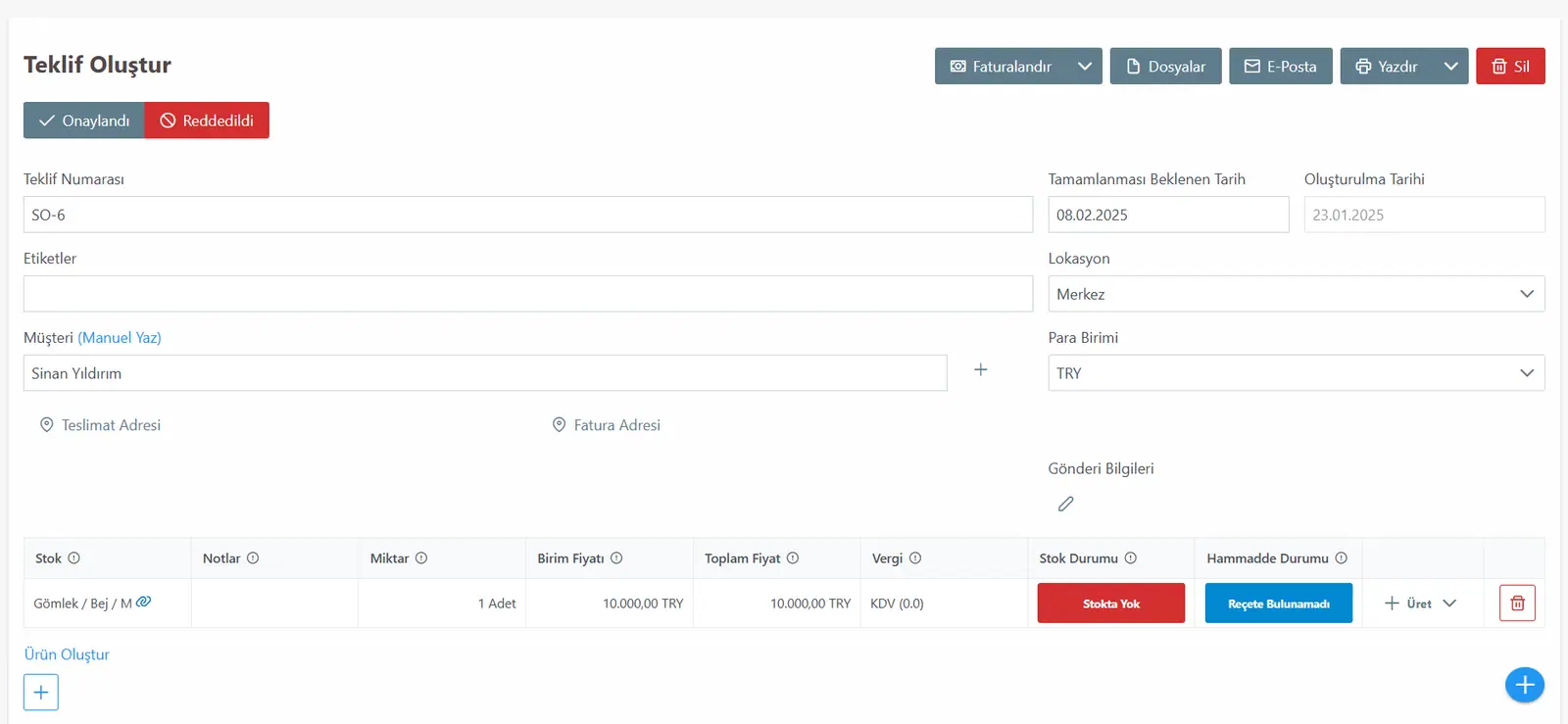Edit Gönderi Bilgileri with pencil icon
Screen dimensions: 1568x724
(x=1066, y=504)
